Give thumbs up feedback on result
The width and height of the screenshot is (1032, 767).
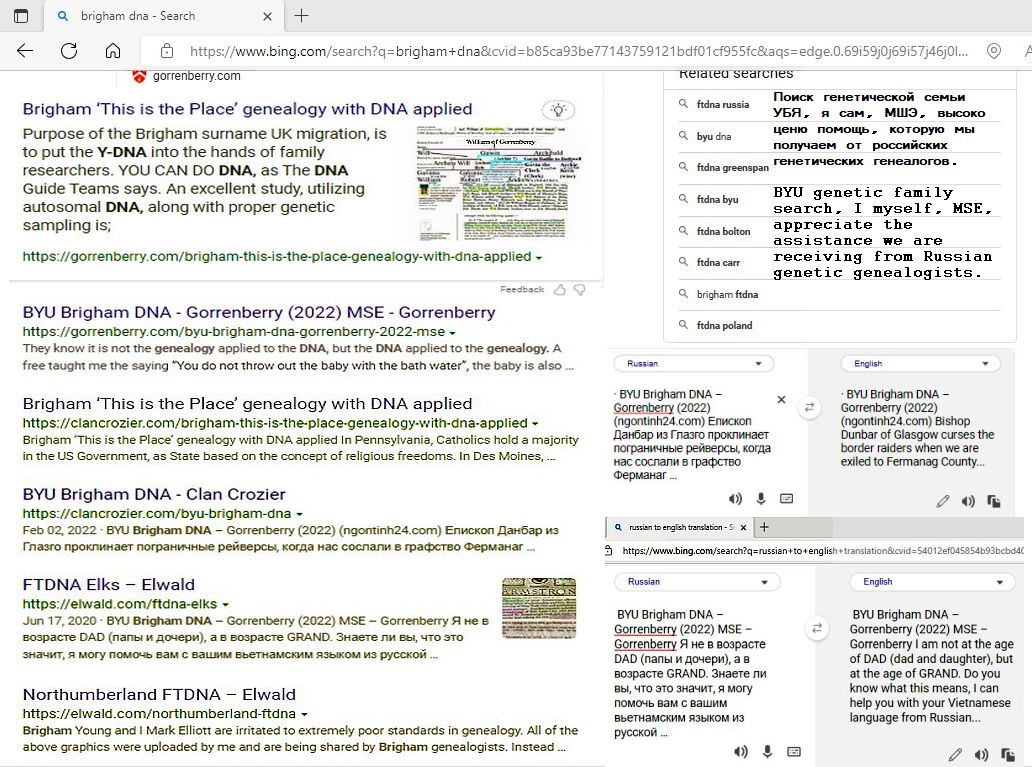click(x=559, y=290)
